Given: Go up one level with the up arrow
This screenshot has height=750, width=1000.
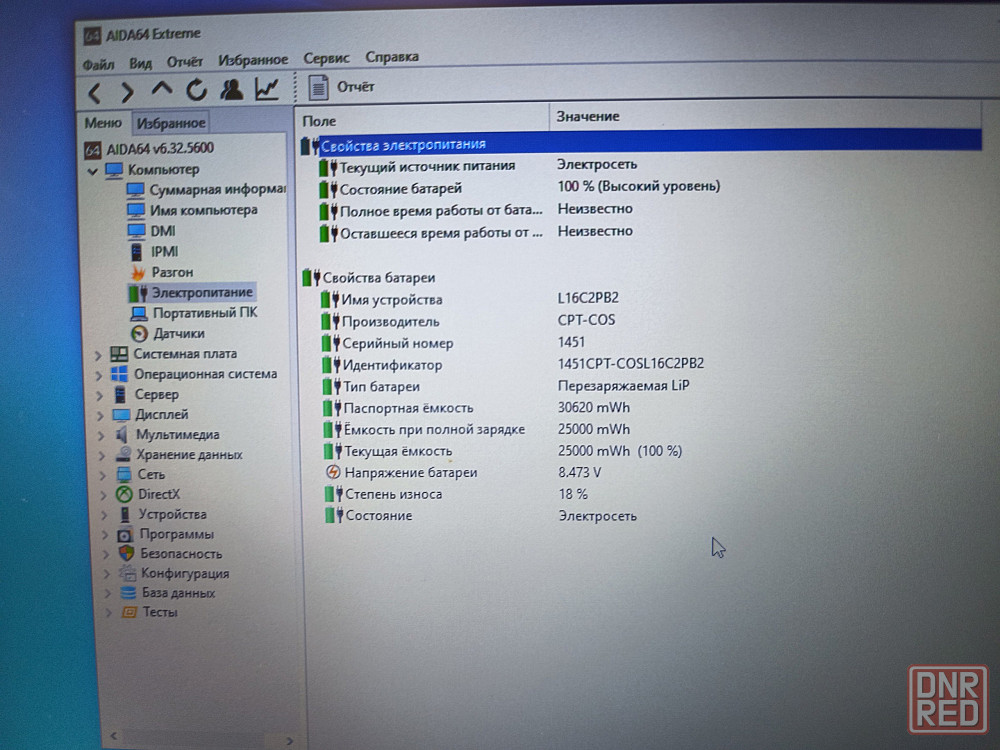Looking at the screenshot, I should pyautogui.click(x=162, y=89).
